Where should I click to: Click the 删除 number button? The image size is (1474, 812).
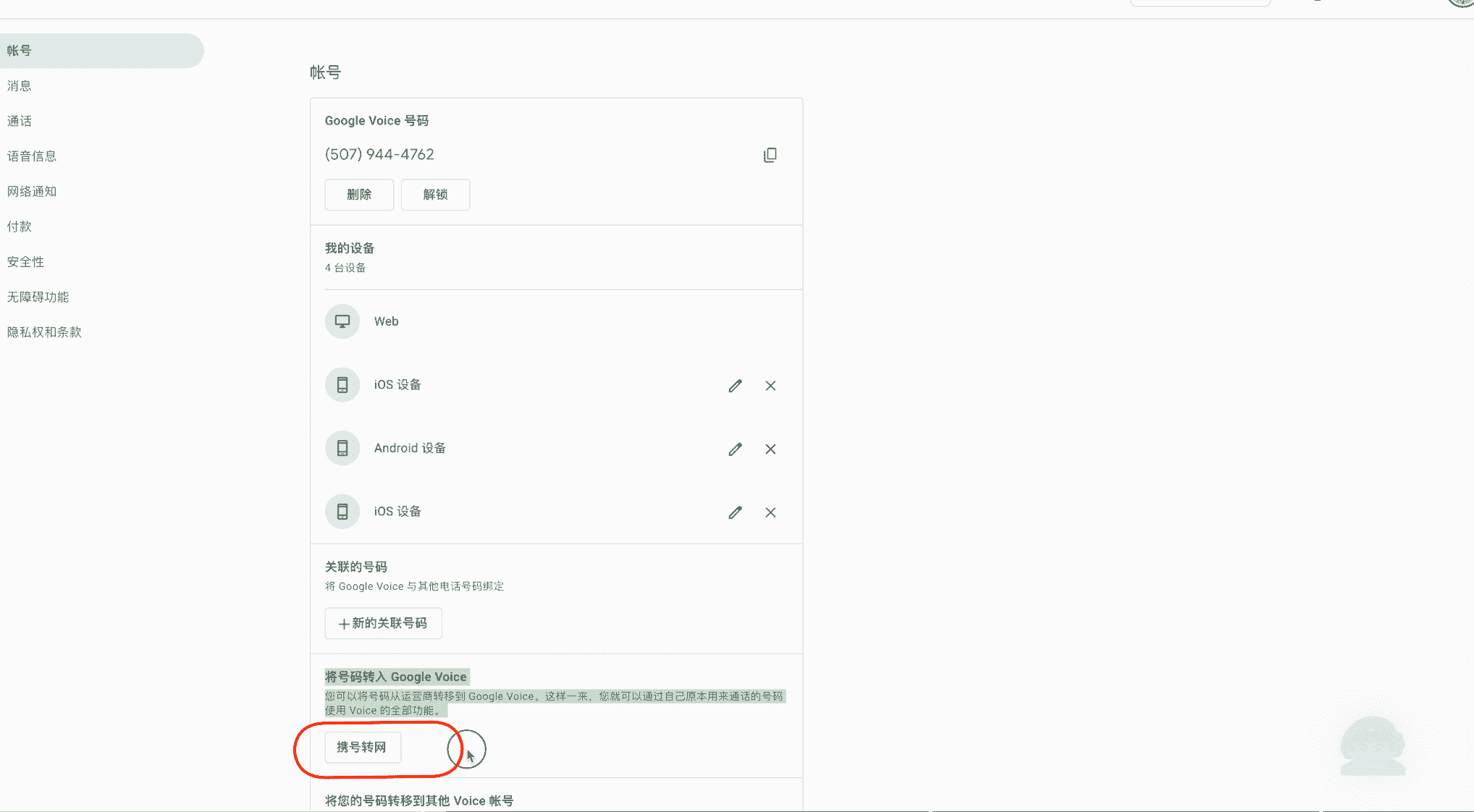click(359, 195)
